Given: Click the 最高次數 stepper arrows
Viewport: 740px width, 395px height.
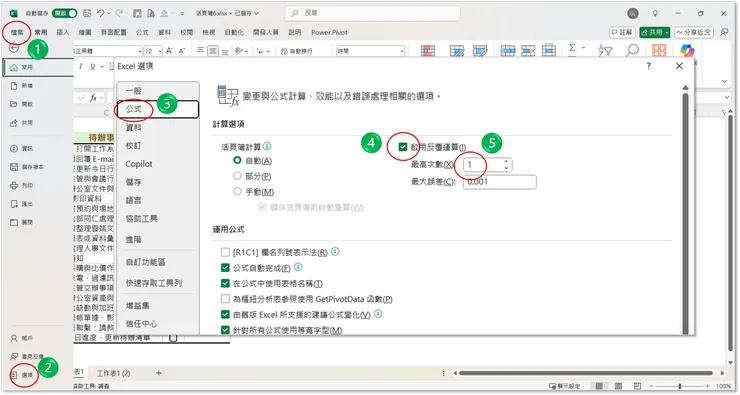Looking at the screenshot, I should tap(506, 165).
